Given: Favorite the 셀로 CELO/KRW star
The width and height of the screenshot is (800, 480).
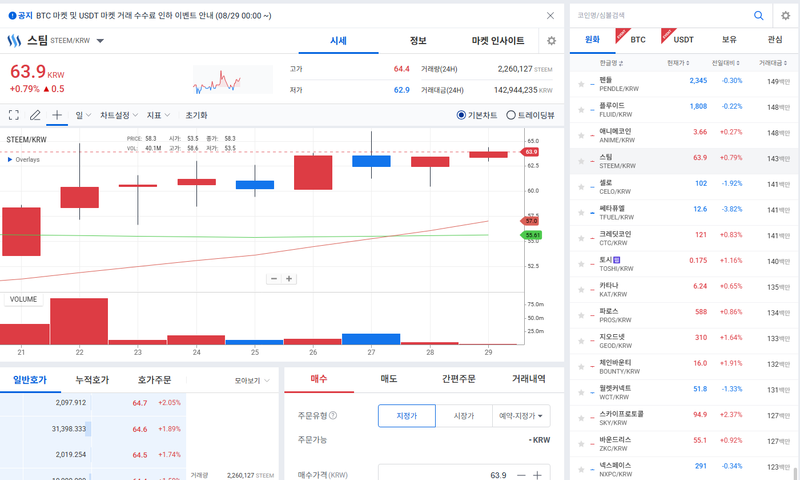Looking at the screenshot, I should (581, 187).
